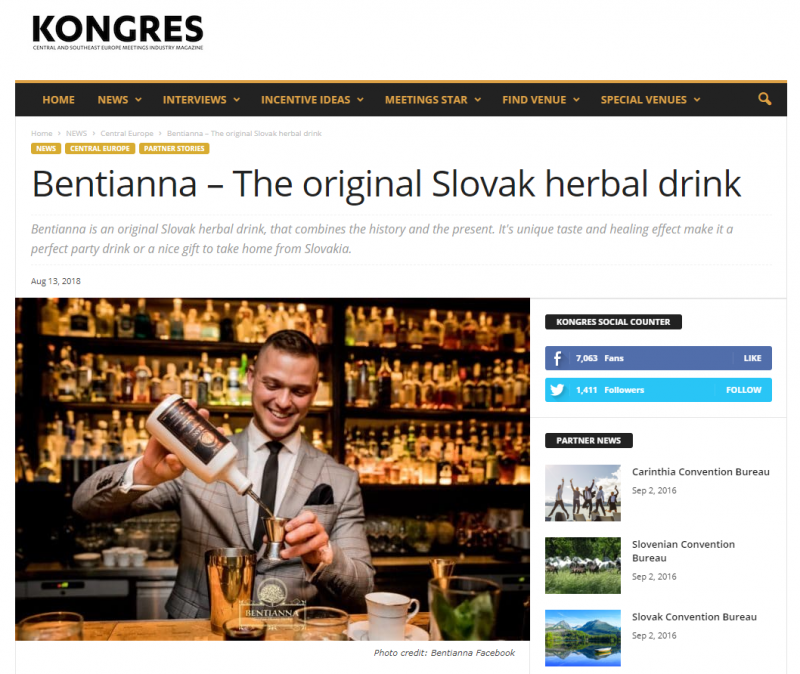Expand the NEWS menu chevron
800x674 pixels.
138,100
